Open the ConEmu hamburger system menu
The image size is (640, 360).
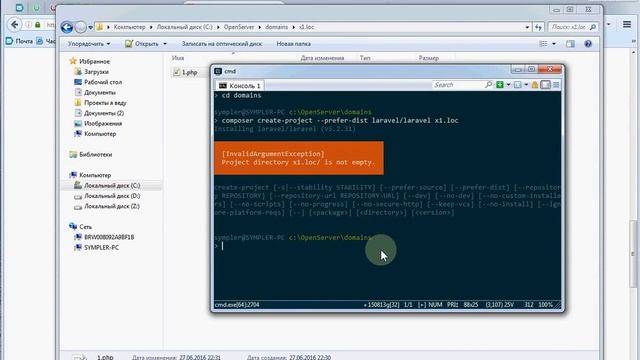coord(556,85)
